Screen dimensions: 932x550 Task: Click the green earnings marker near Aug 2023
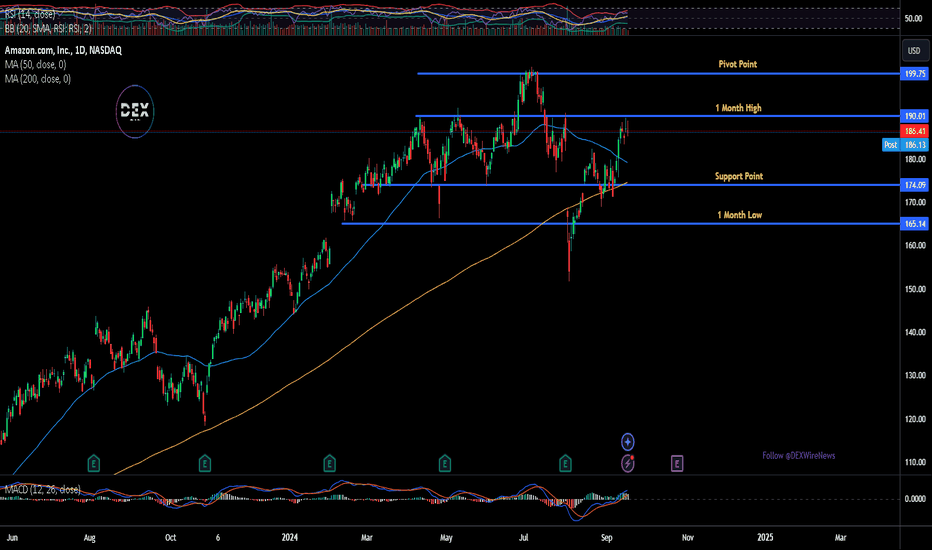pos(93,463)
